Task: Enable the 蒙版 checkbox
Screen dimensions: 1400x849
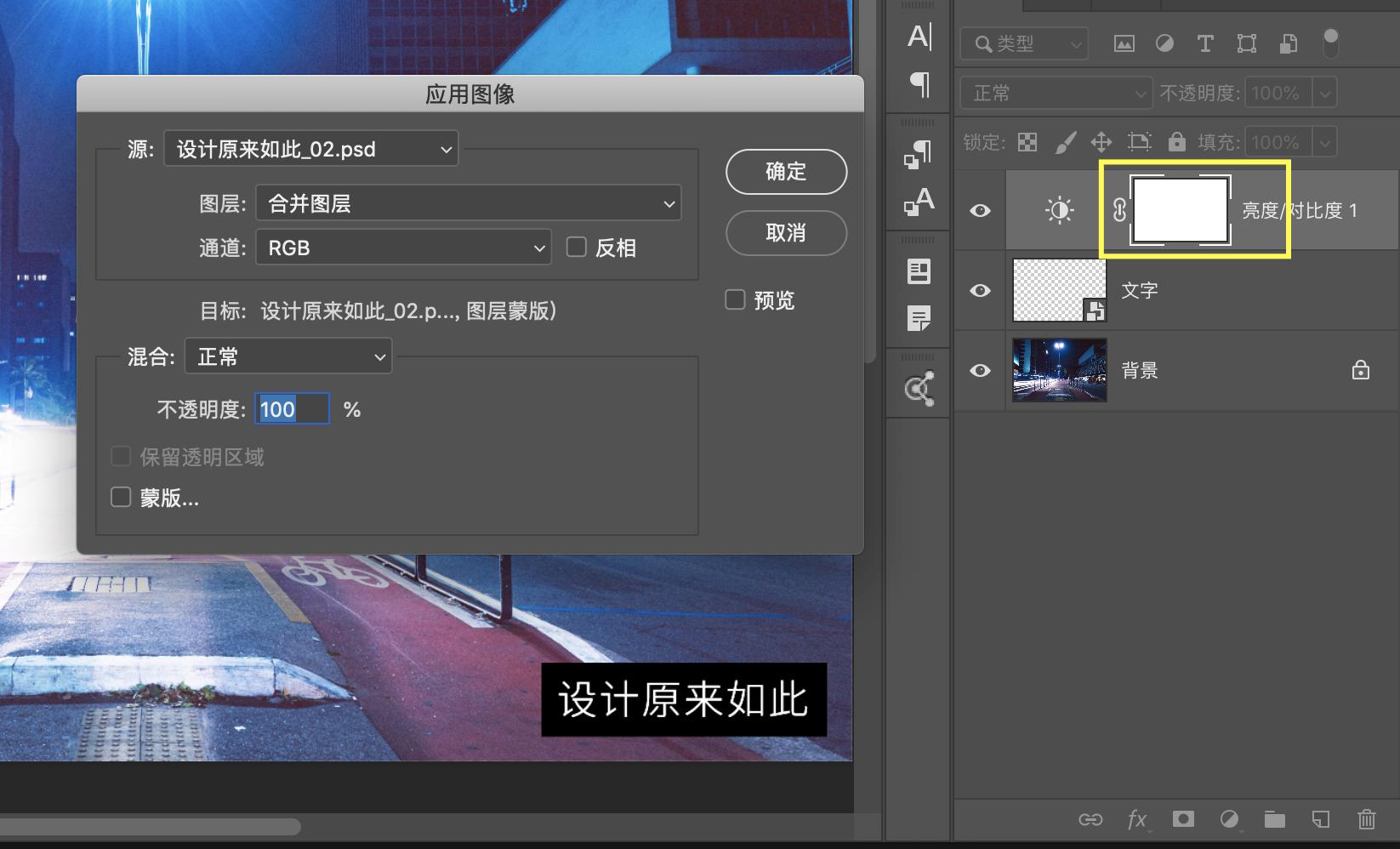Action: (120, 497)
